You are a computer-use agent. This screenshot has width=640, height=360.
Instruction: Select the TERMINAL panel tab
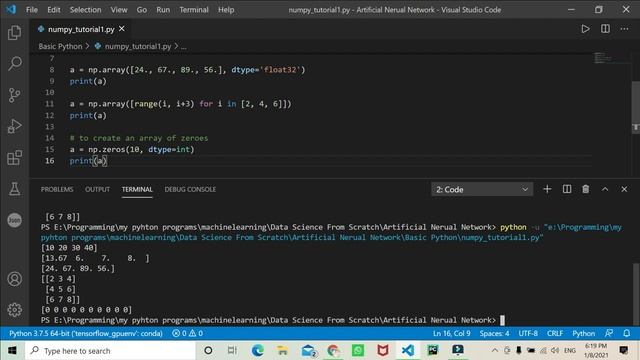click(x=137, y=189)
